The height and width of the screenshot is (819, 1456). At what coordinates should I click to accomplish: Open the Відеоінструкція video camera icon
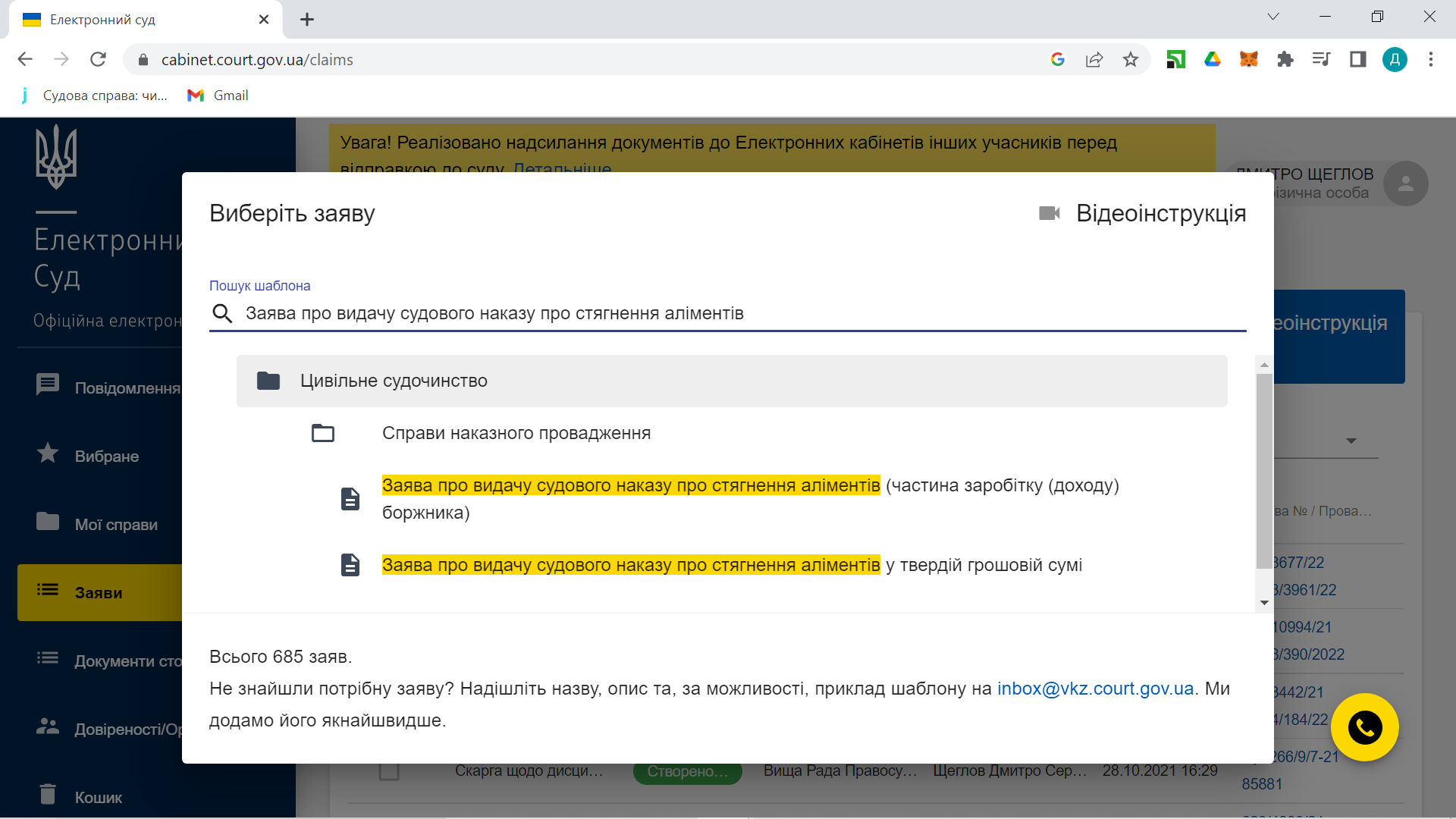pyautogui.click(x=1050, y=213)
